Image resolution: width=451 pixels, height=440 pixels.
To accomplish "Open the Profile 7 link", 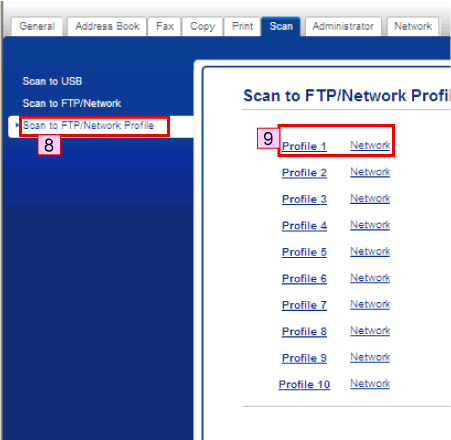I will (304, 305).
